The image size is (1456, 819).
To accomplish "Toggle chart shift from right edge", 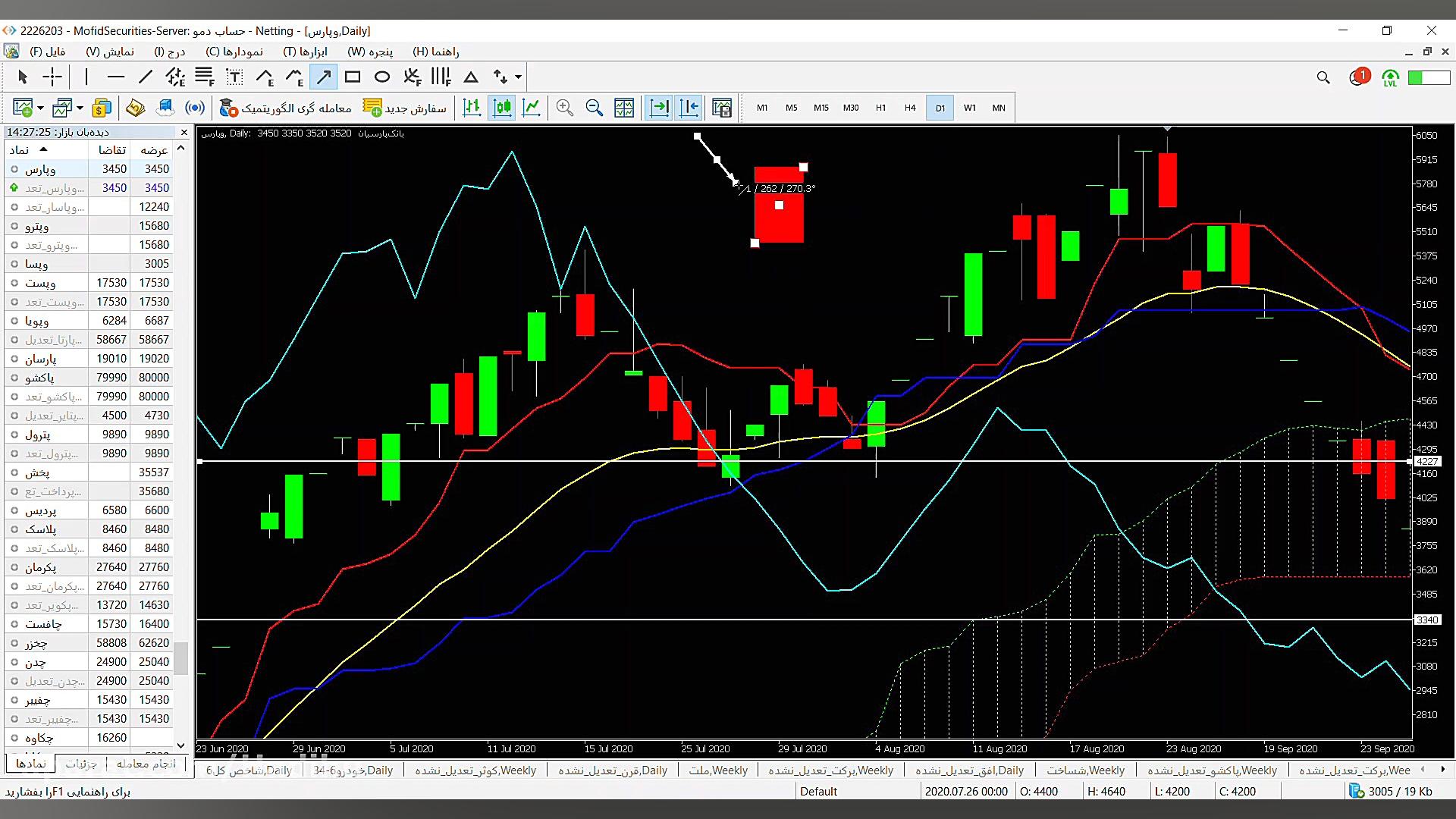I will click(x=689, y=108).
